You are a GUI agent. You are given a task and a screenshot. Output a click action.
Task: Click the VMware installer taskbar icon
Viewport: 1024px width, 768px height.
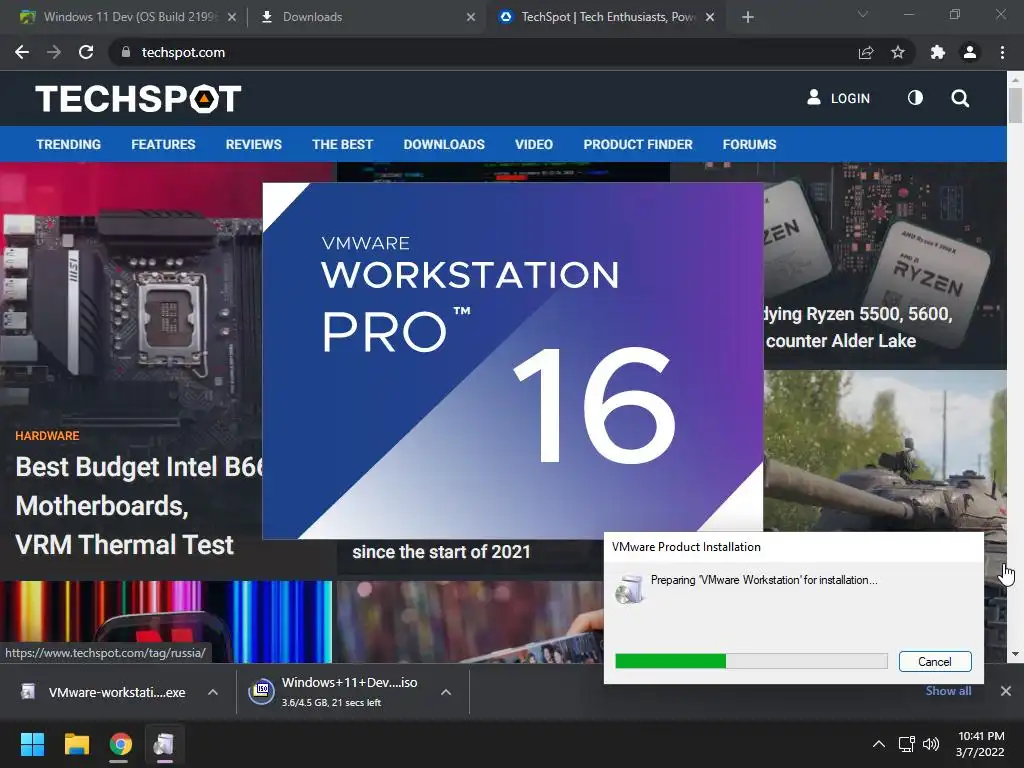point(164,744)
